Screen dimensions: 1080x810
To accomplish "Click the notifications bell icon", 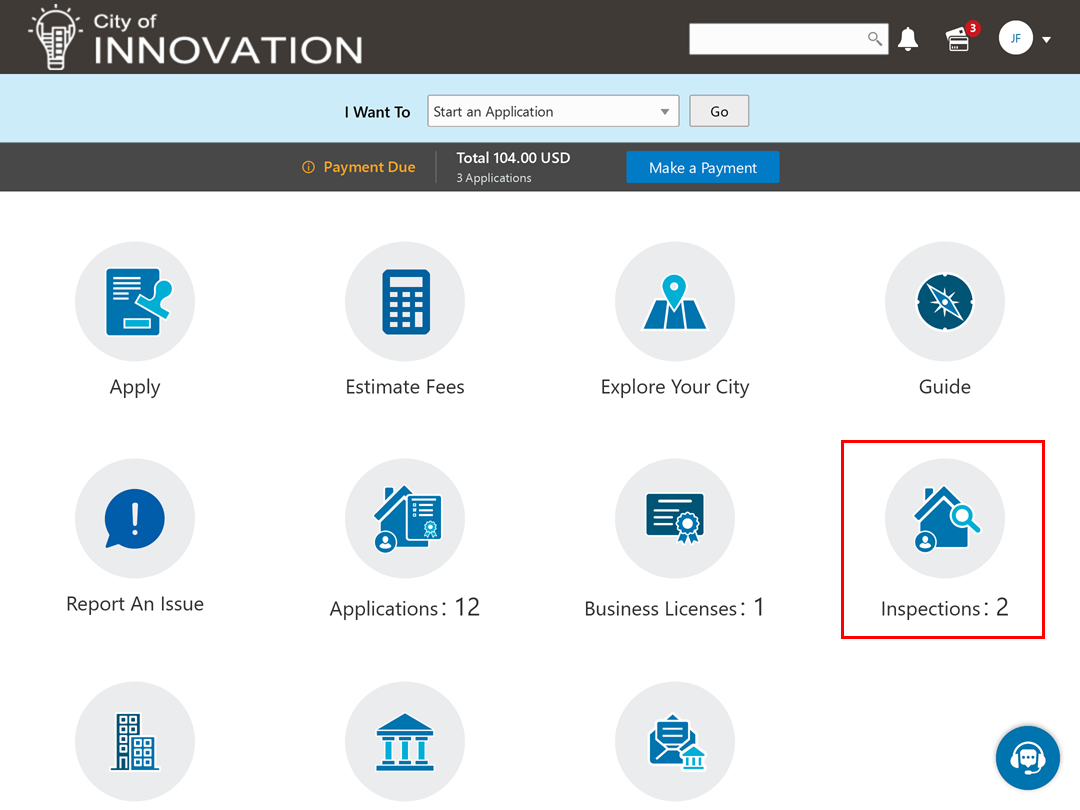I will tap(908, 39).
